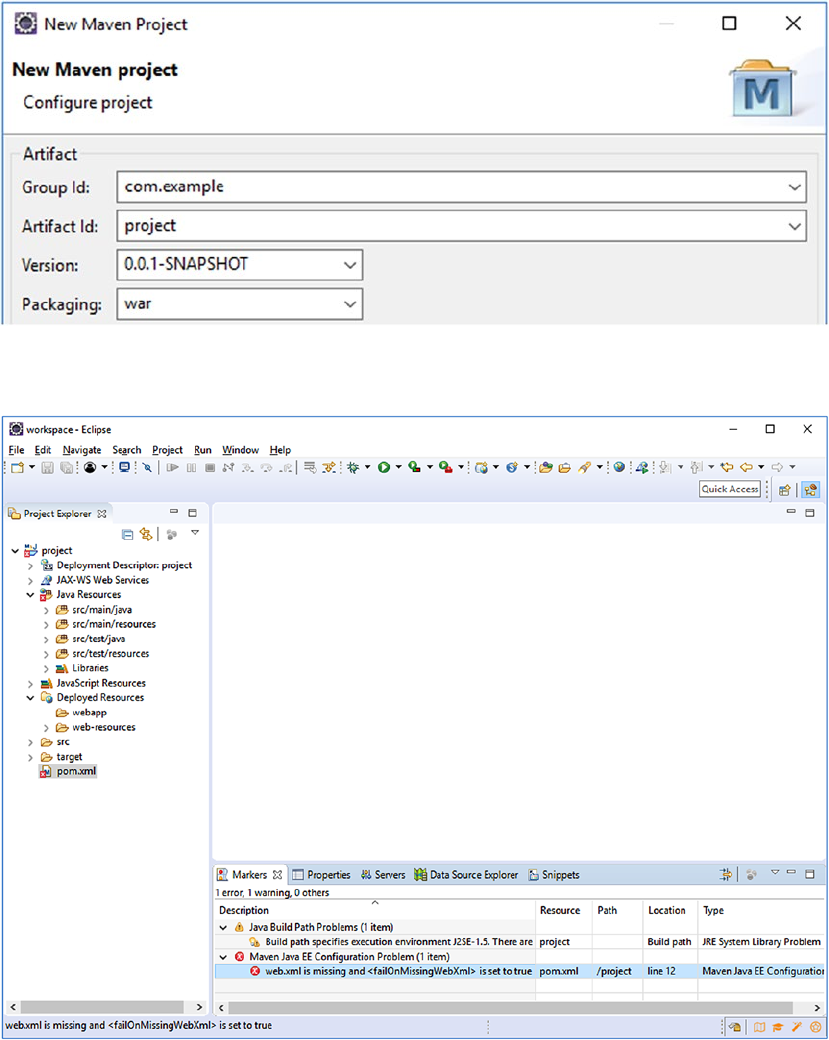Viewport: 829px width, 1040px height.
Task: Open the Help menu
Action: point(280,450)
